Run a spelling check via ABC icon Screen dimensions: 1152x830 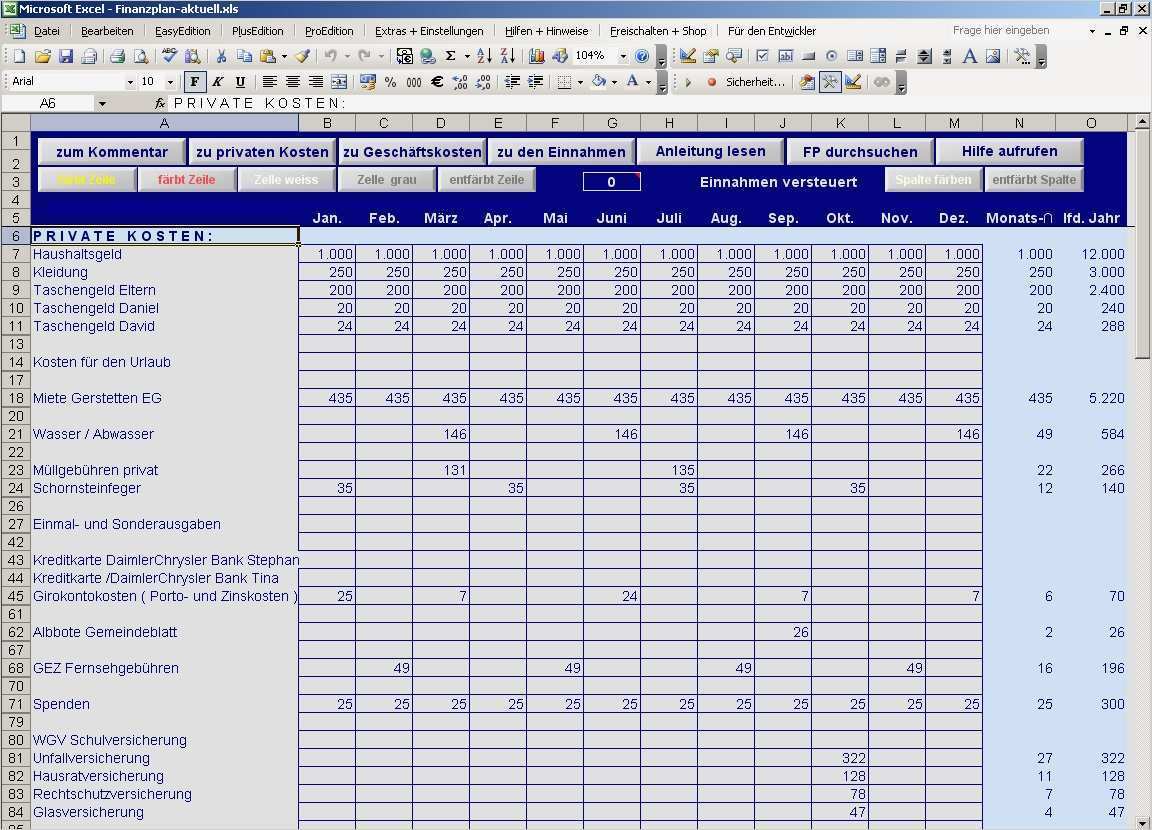pyautogui.click(x=167, y=57)
